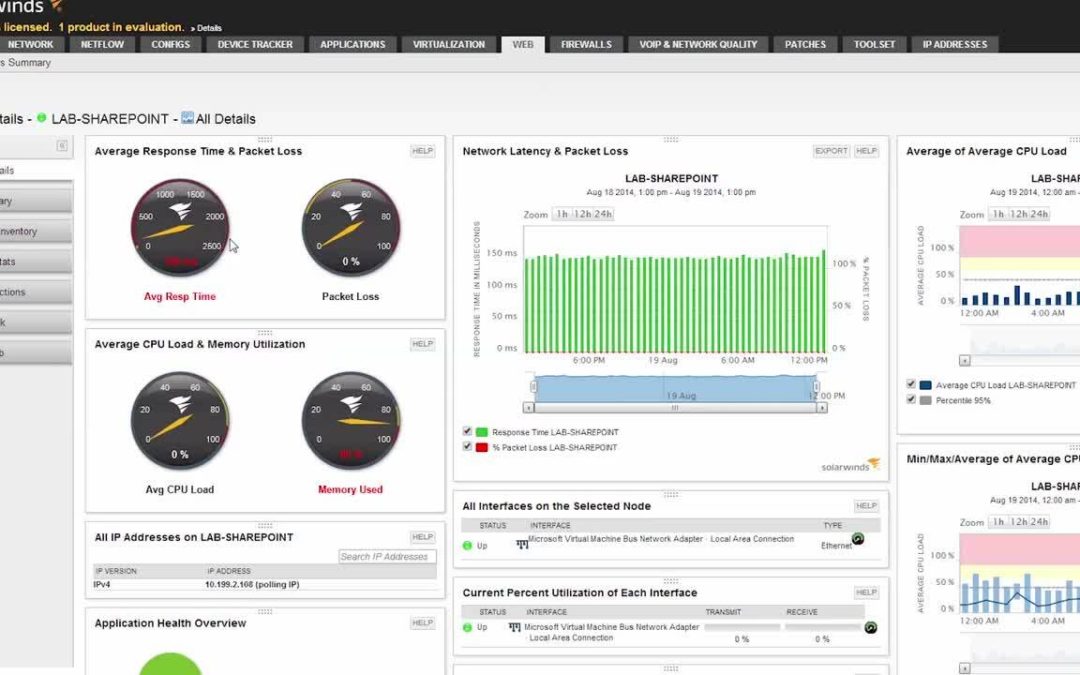1080x675 pixels.
Task: Click green Up status icon in Percent Utilization
Action: click(468, 627)
